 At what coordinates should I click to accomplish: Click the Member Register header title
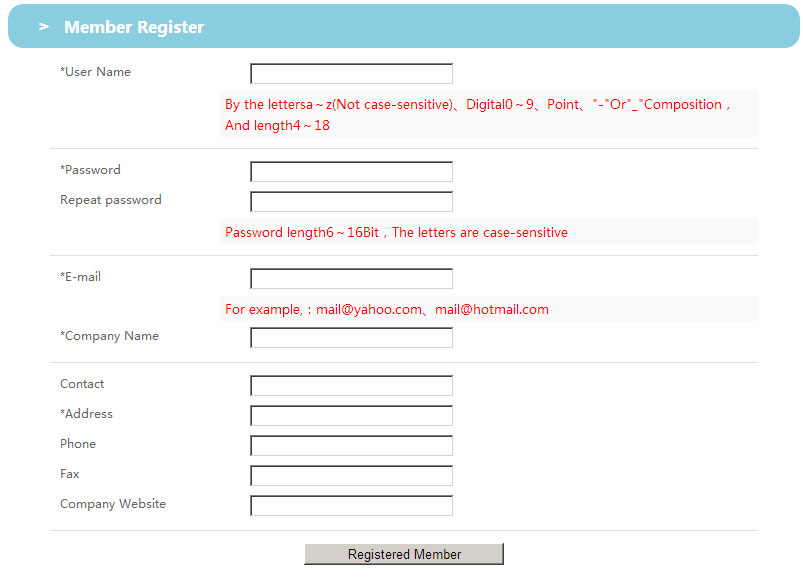click(x=134, y=28)
